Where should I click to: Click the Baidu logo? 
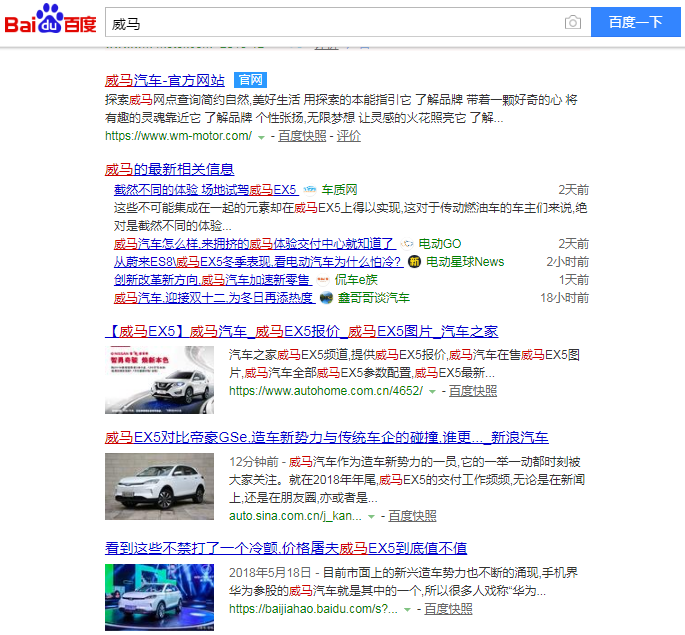(50, 19)
